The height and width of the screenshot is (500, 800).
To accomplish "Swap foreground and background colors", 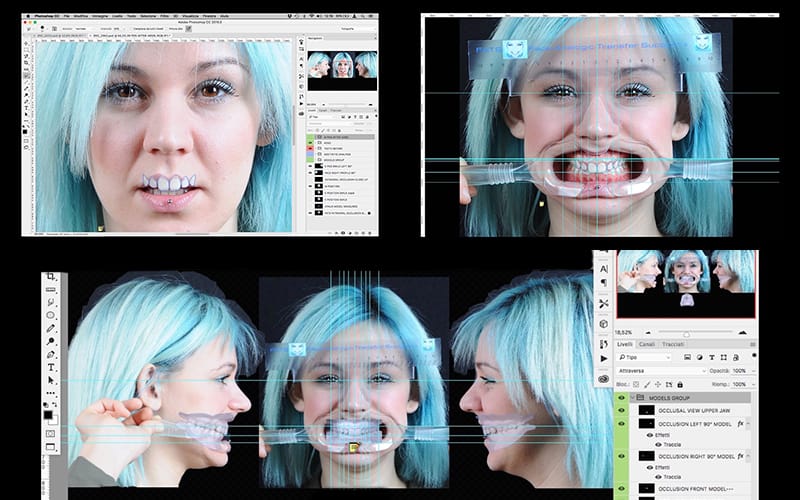I will coord(54,403).
